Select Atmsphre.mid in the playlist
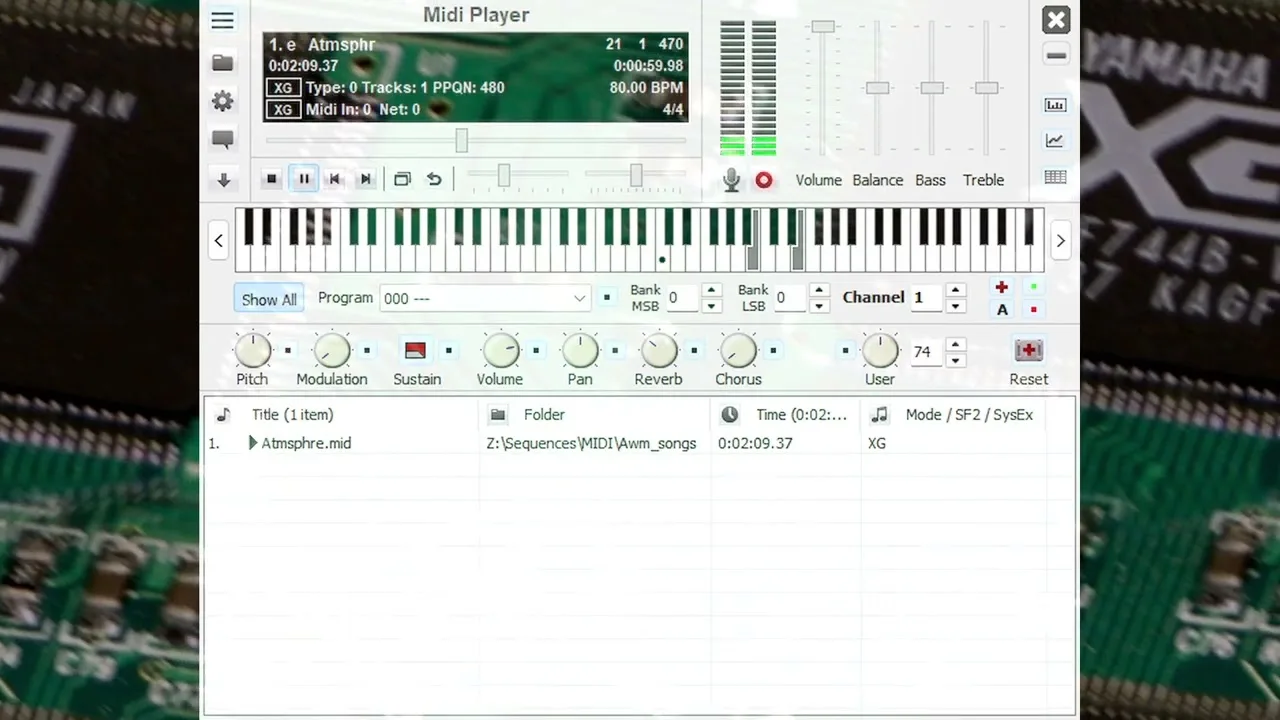 [306, 443]
